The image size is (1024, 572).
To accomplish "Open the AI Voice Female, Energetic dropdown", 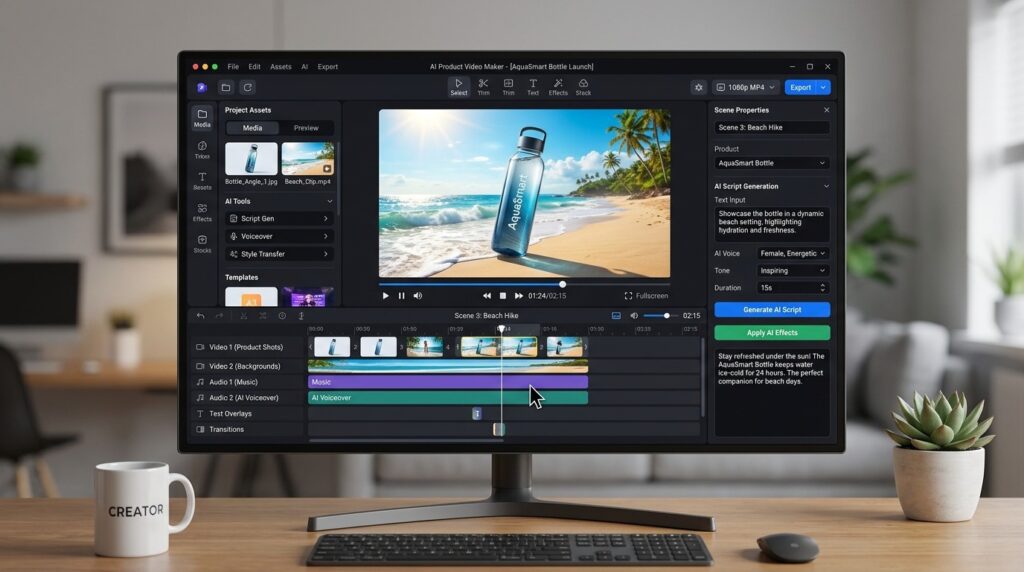I will click(x=793, y=253).
